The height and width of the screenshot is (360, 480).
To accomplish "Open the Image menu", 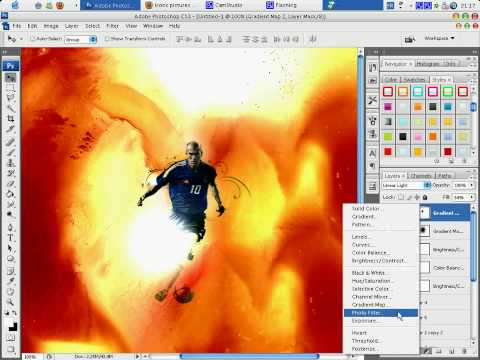I will (x=51, y=26).
